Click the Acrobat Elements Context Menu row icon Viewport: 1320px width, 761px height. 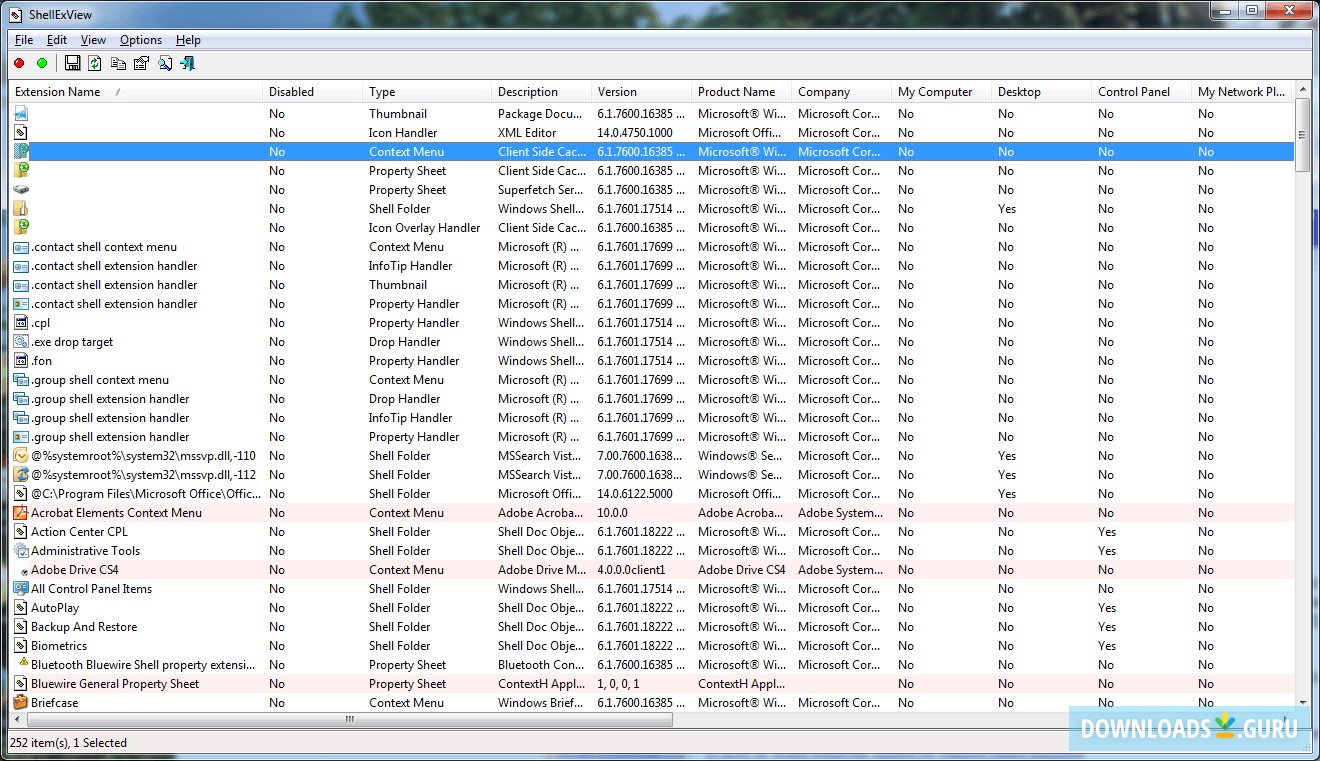tap(20, 513)
